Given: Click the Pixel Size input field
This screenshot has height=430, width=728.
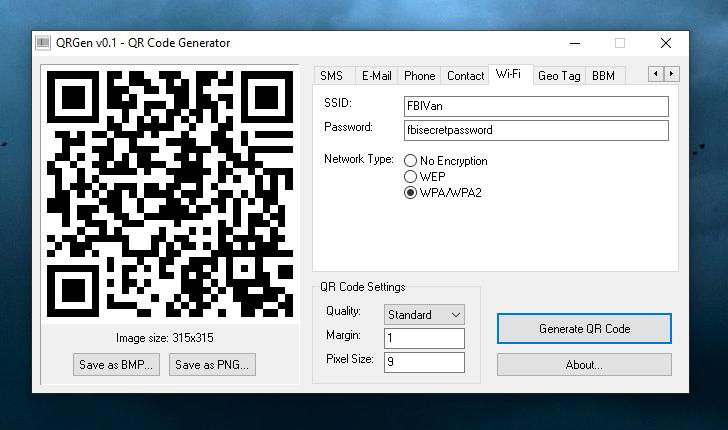Looking at the screenshot, I should click(x=424, y=362).
